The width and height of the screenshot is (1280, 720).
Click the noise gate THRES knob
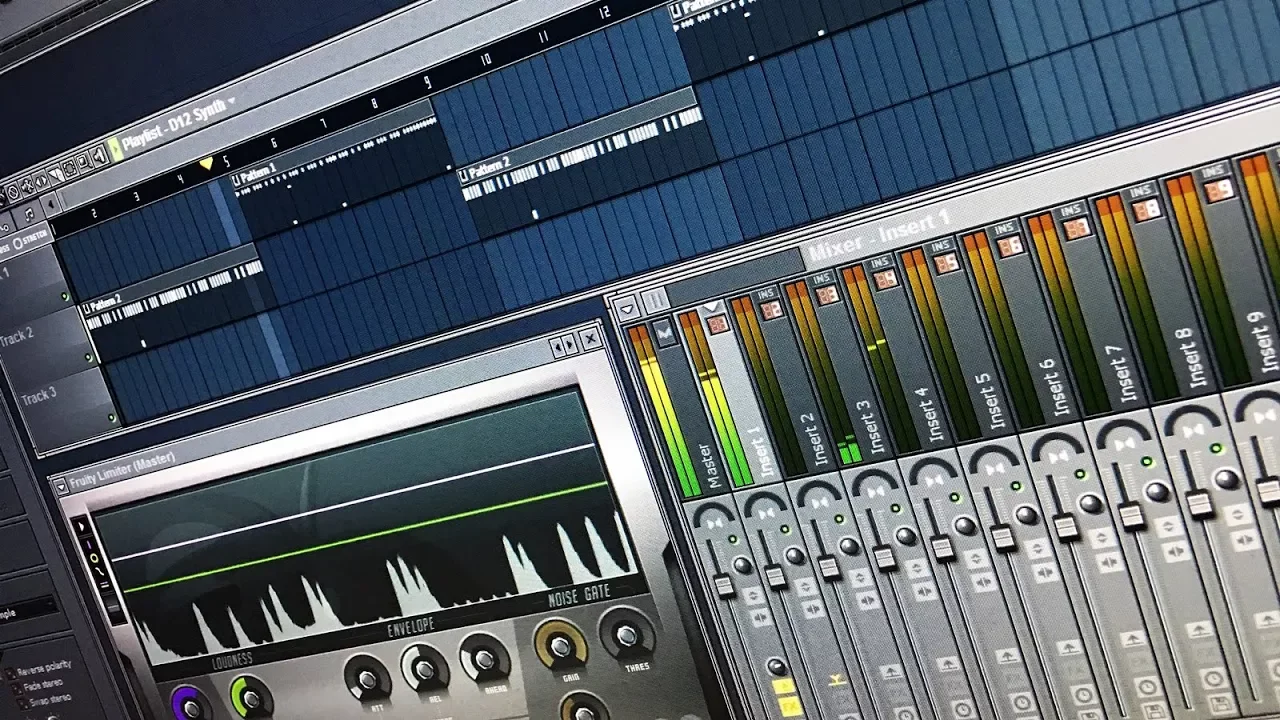point(626,634)
